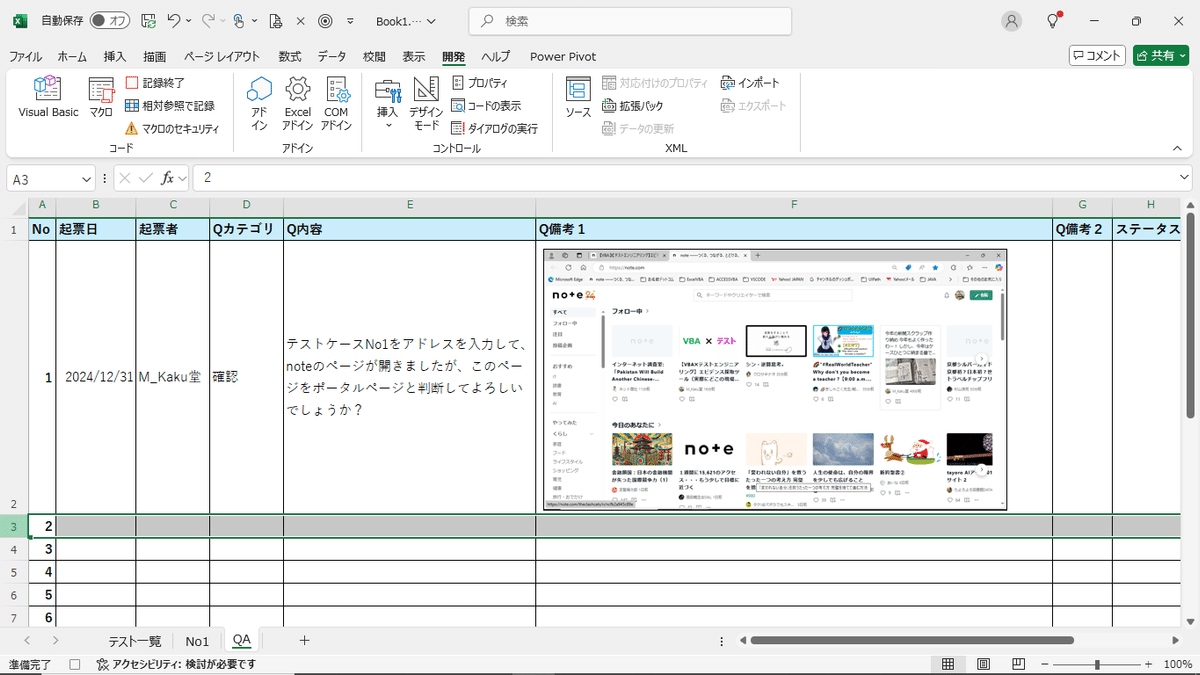Switch to the データ tab
The height and width of the screenshot is (675, 1200).
(332, 57)
